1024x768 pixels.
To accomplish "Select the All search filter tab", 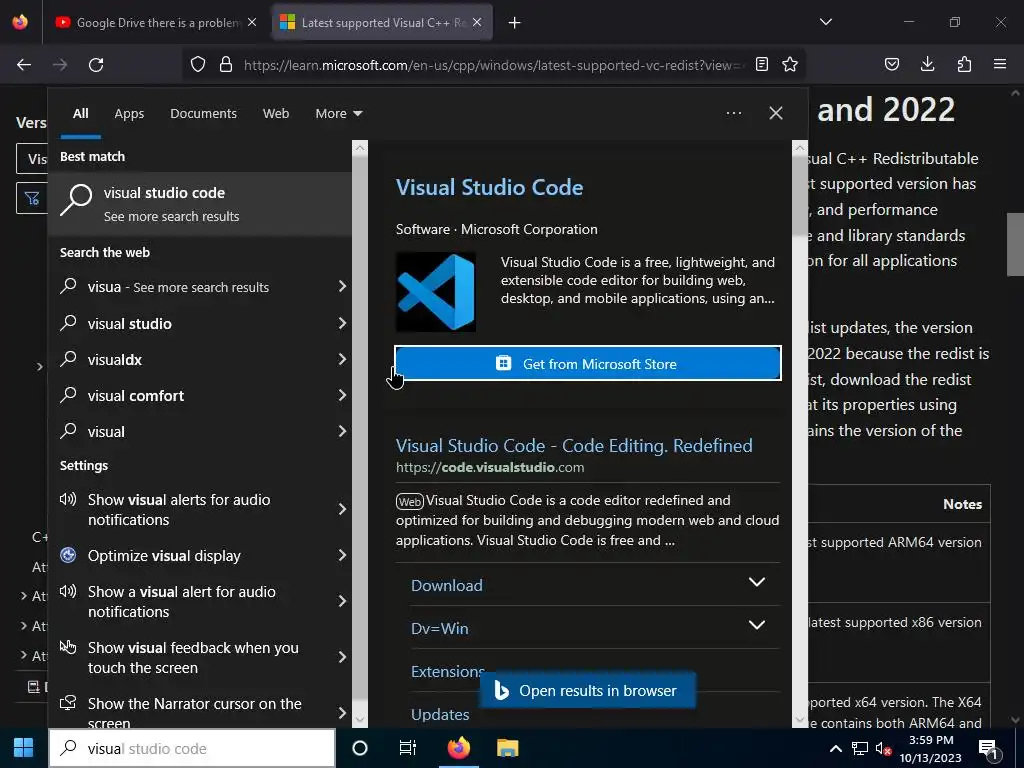I will pyautogui.click(x=80, y=114).
